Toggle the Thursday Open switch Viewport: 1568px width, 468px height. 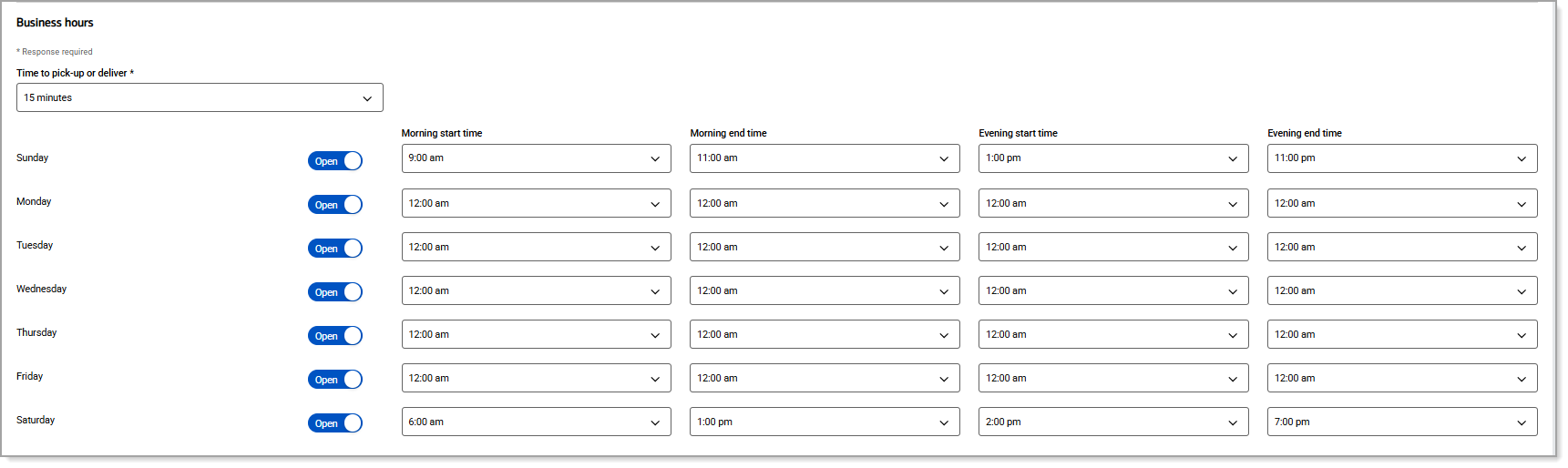click(335, 336)
